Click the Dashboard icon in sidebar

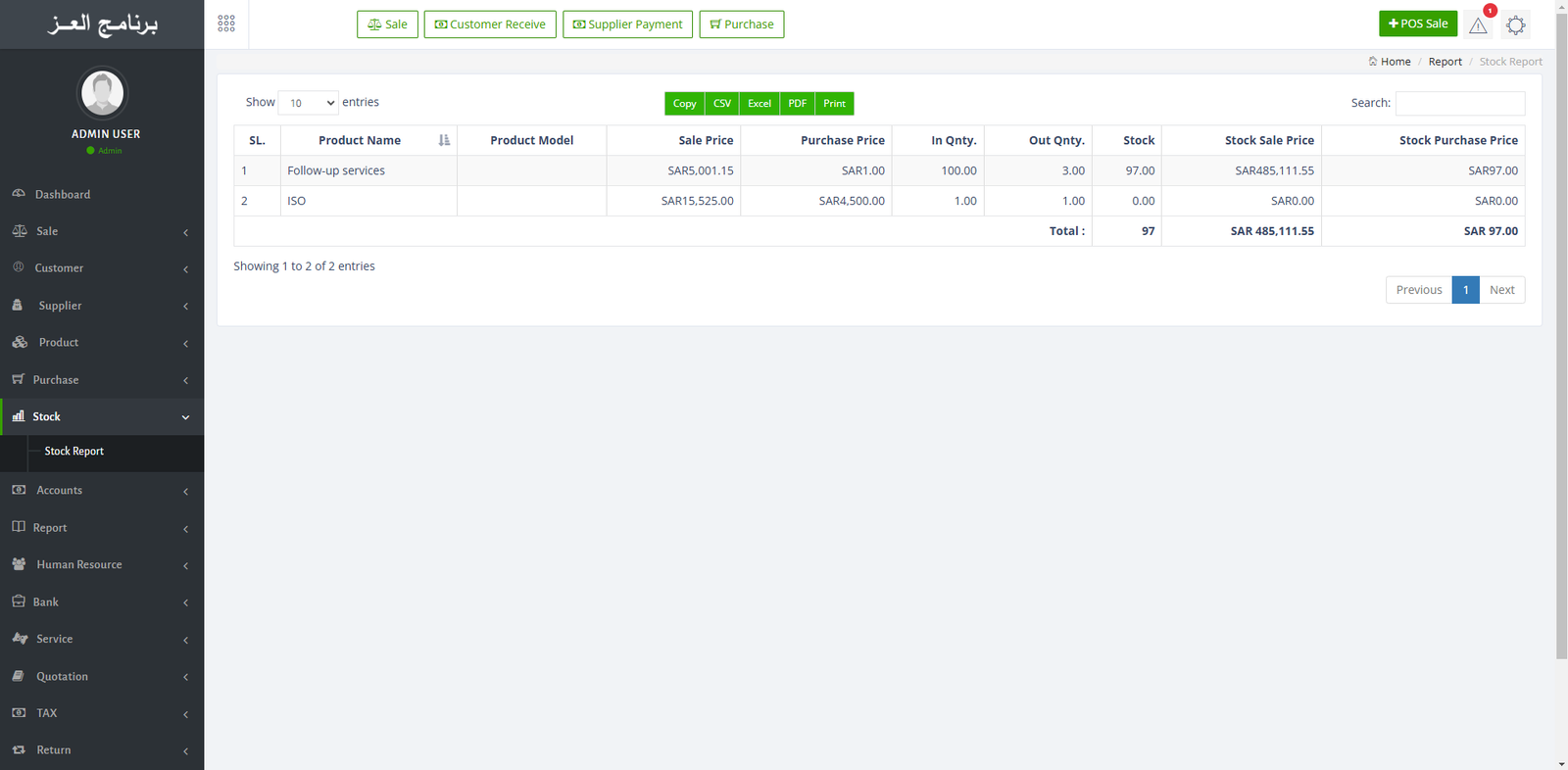click(19, 194)
